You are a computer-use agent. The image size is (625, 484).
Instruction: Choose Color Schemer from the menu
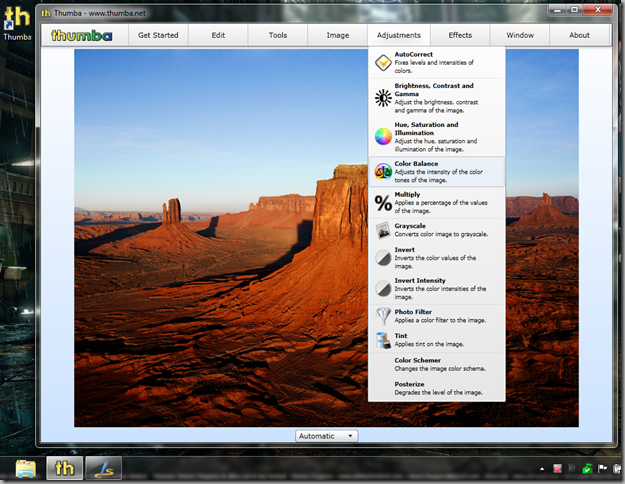coord(417,360)
